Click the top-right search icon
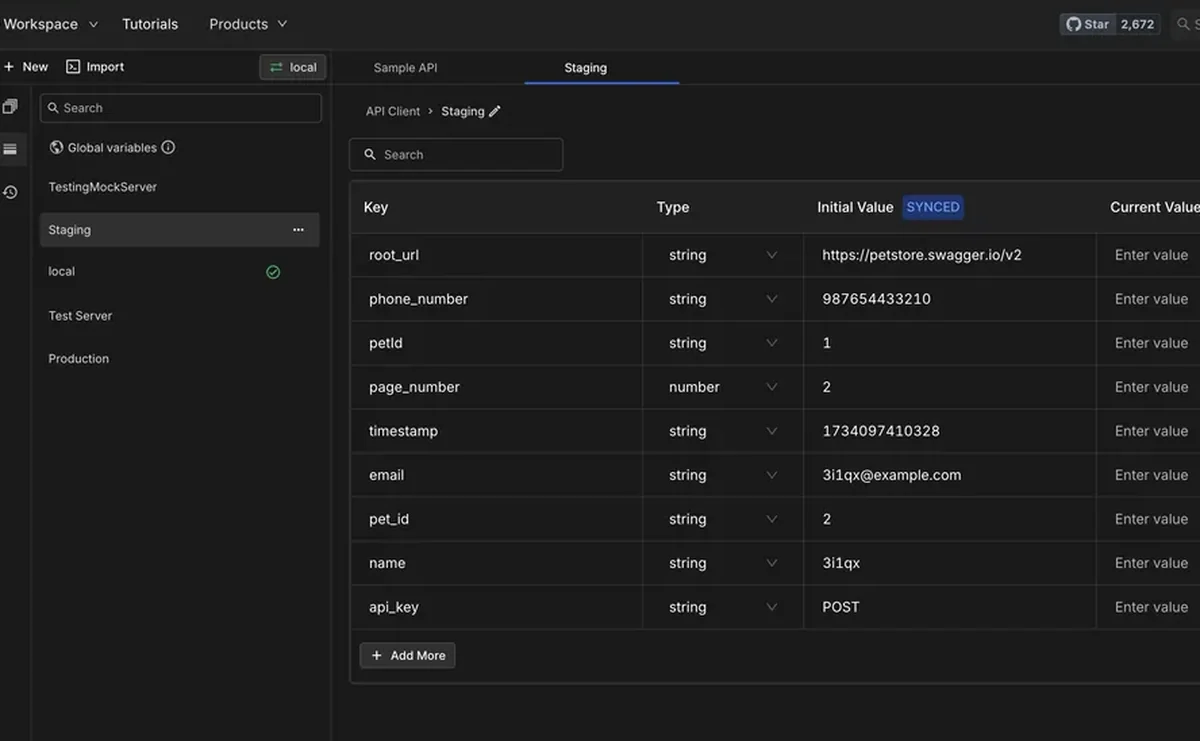This screenshot has width=1200, height=741. [1184, 24]
